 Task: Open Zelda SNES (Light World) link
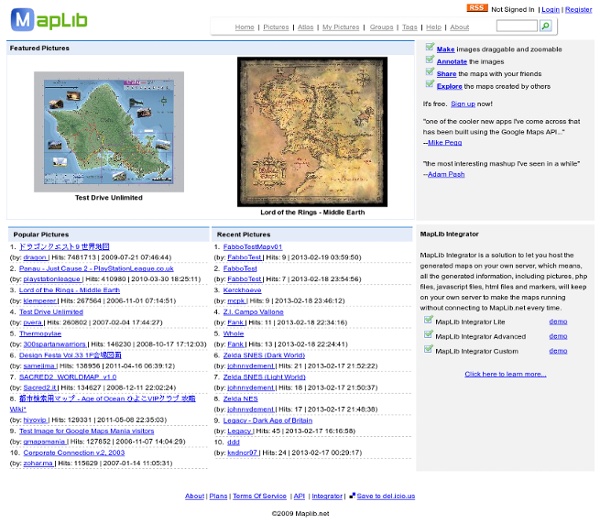pos(264,377)
